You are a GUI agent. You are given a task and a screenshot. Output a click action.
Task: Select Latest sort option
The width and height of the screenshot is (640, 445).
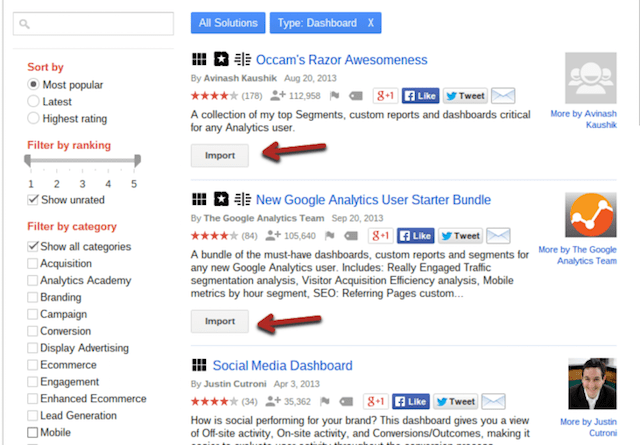click(33, 101)
